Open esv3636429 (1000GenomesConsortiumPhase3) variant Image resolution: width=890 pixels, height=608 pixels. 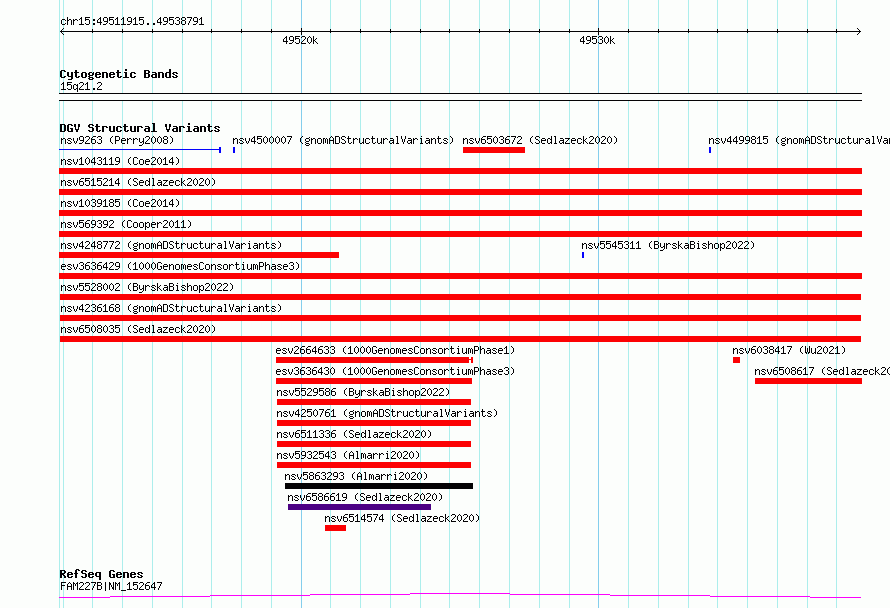[x=180, y=266]
